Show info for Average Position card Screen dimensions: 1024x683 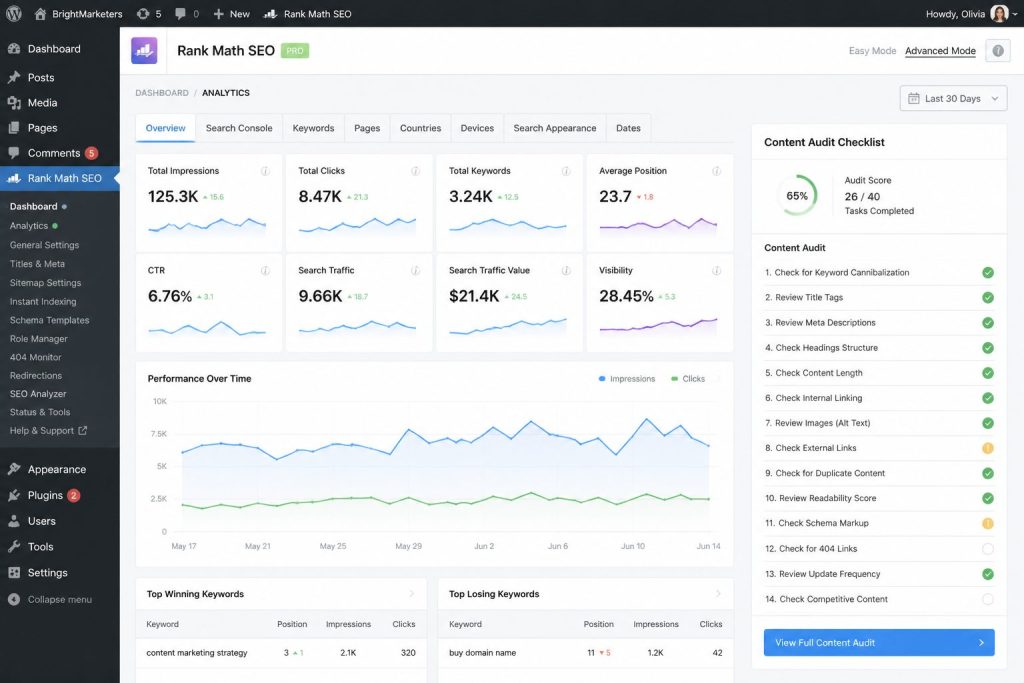[716, 171]
